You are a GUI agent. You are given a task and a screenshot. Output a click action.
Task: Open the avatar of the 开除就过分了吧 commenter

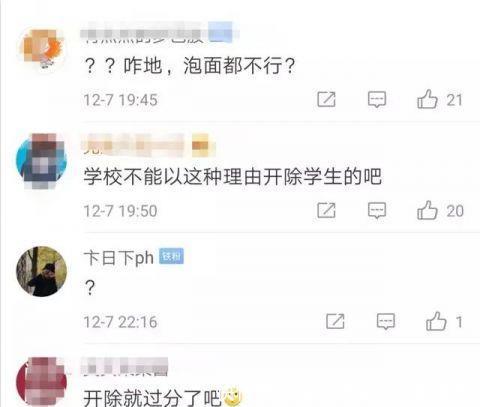(x=41, y=382)
